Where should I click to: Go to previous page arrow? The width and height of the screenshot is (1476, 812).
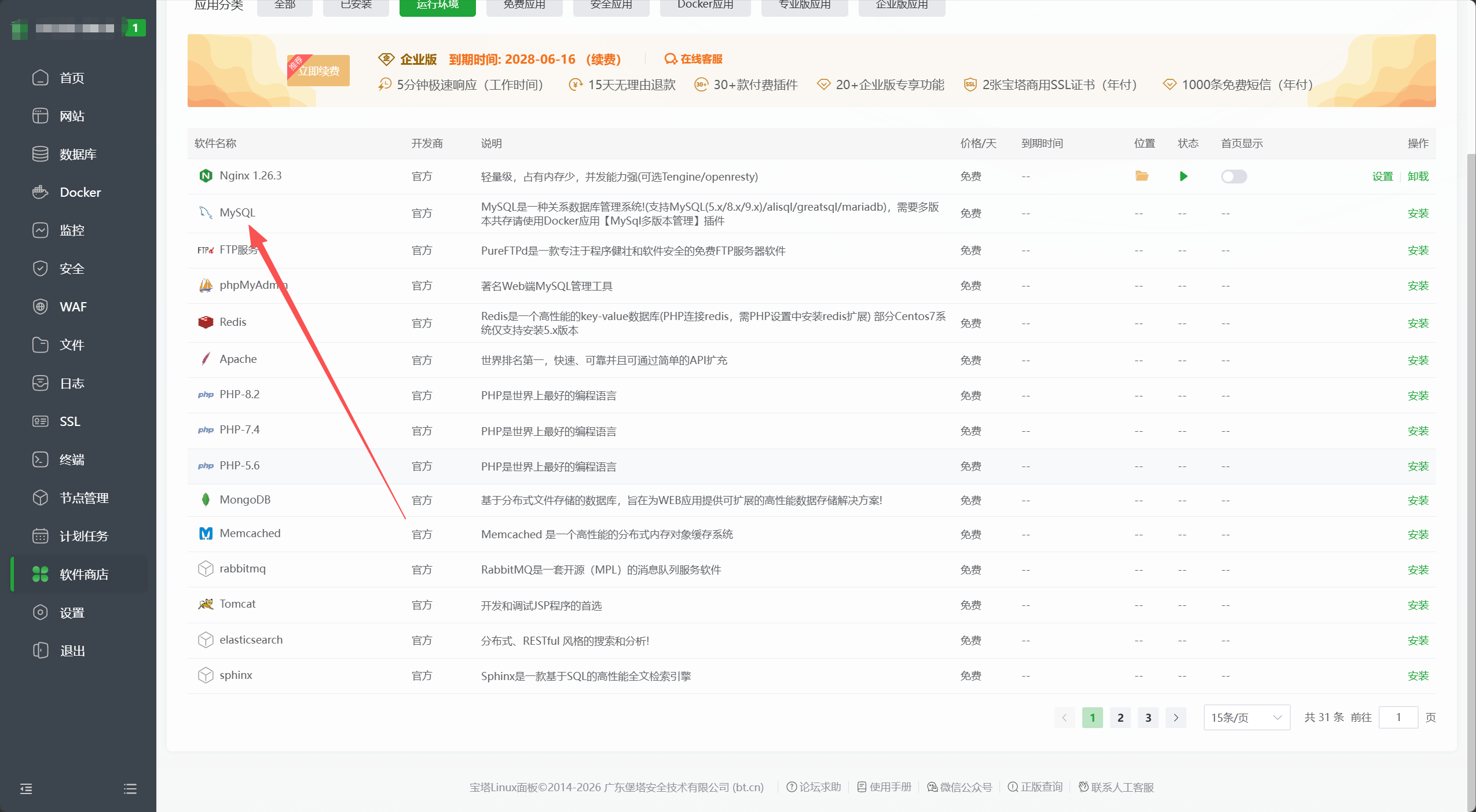tap(1064, 718)
